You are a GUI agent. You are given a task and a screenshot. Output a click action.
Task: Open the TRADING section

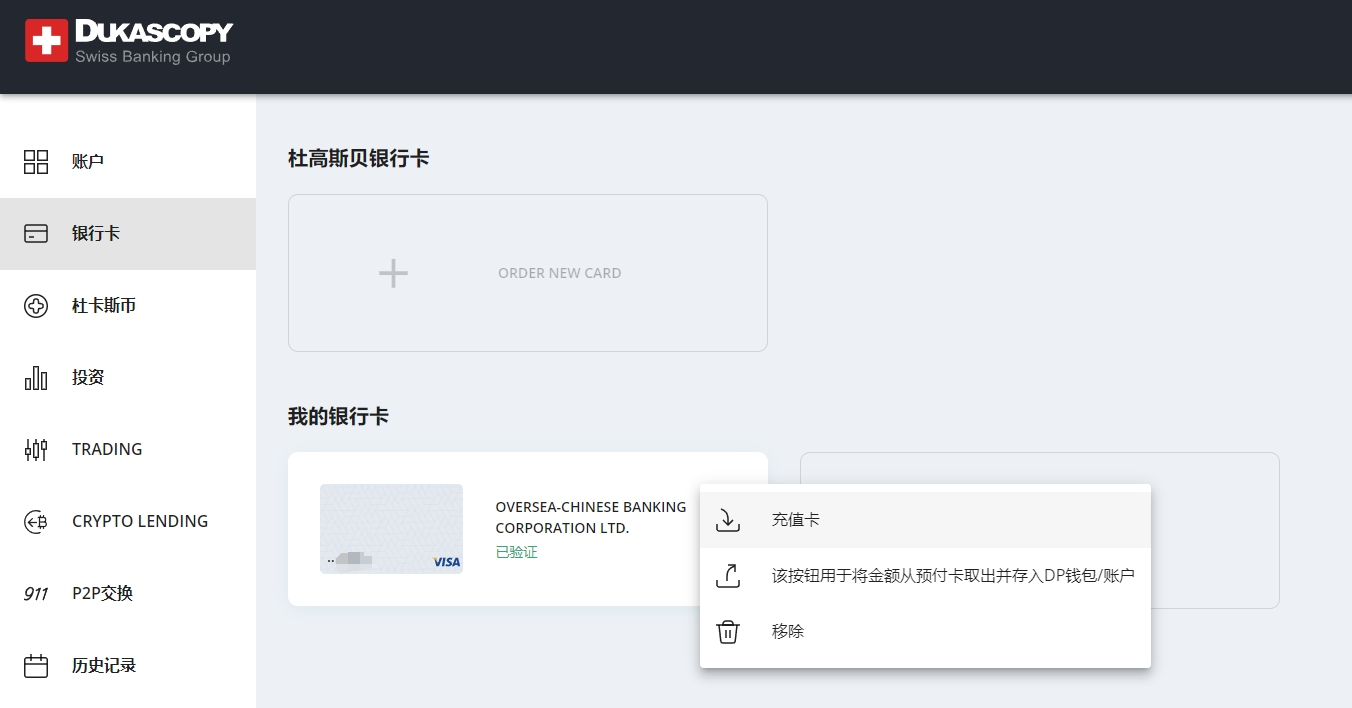pyautogui.click(x=128, y=450)
